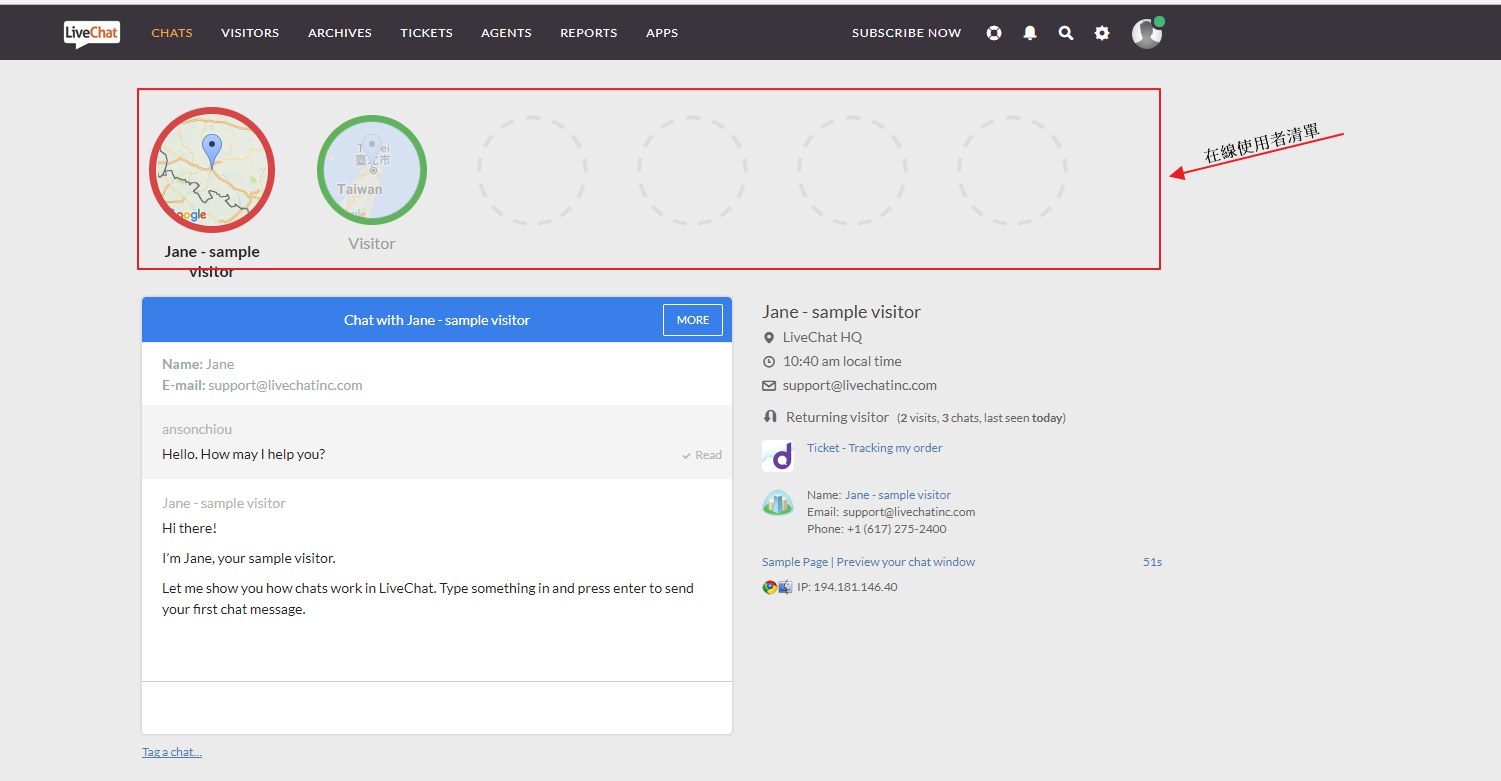Open the settings gear icon
This screenshot has width=1501, height=781.
[x=1102, y=33]
